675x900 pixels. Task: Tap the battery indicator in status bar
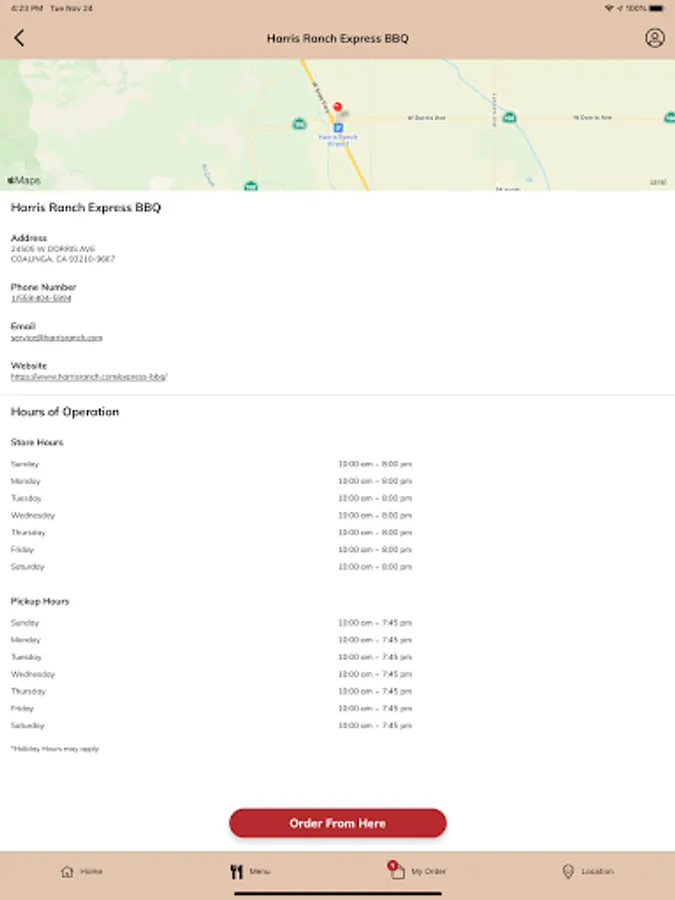[x=657, y=9]
